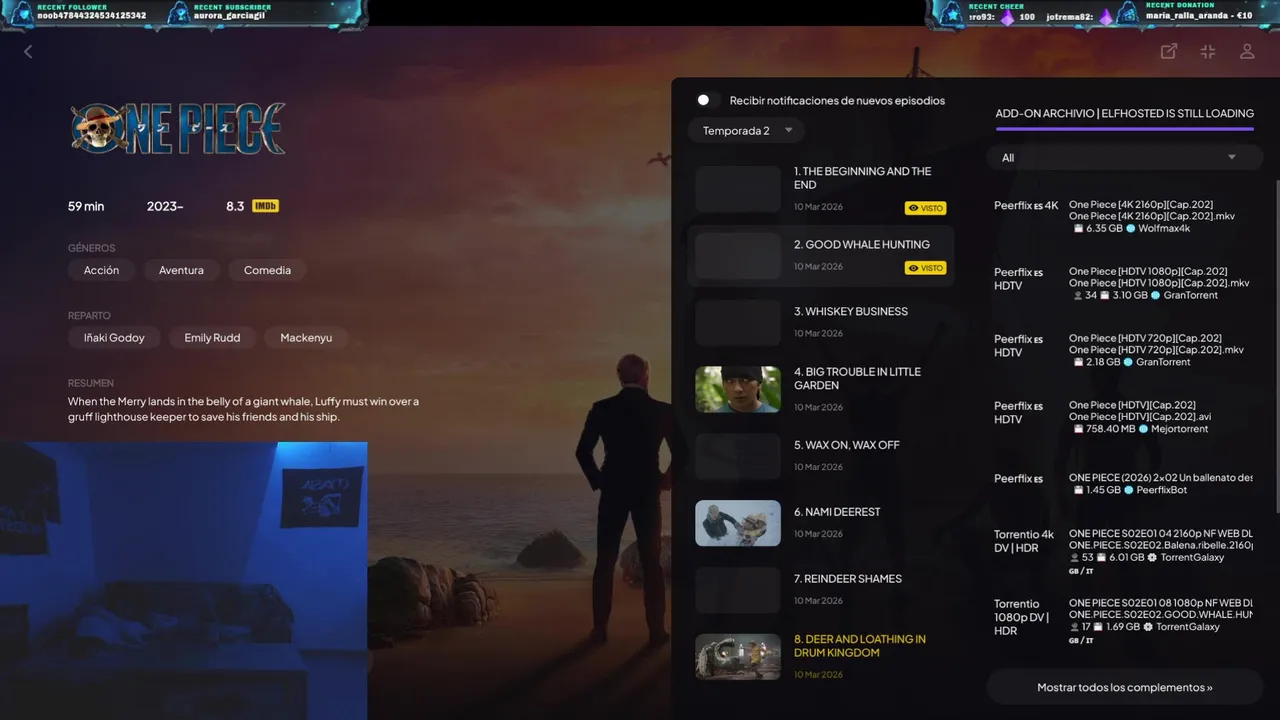This screenshot has width=1280, height=720.
Task: Open cast member Iñaki Godoy
Action: click(114, 338)
